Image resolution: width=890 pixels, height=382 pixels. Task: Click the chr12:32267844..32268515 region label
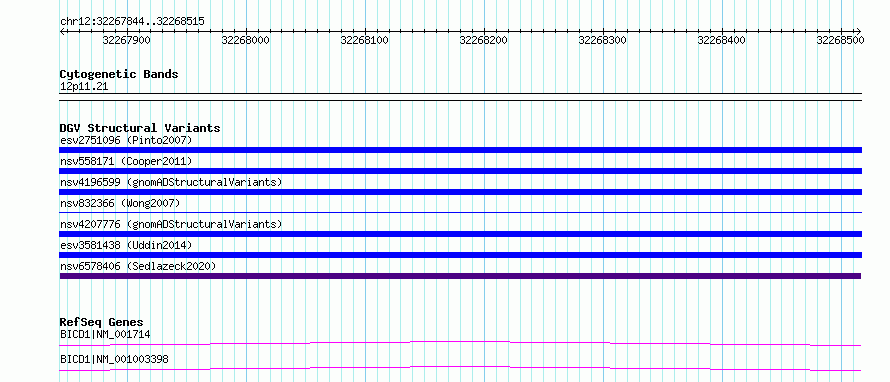pyautogui.click(x=132, y=22)
